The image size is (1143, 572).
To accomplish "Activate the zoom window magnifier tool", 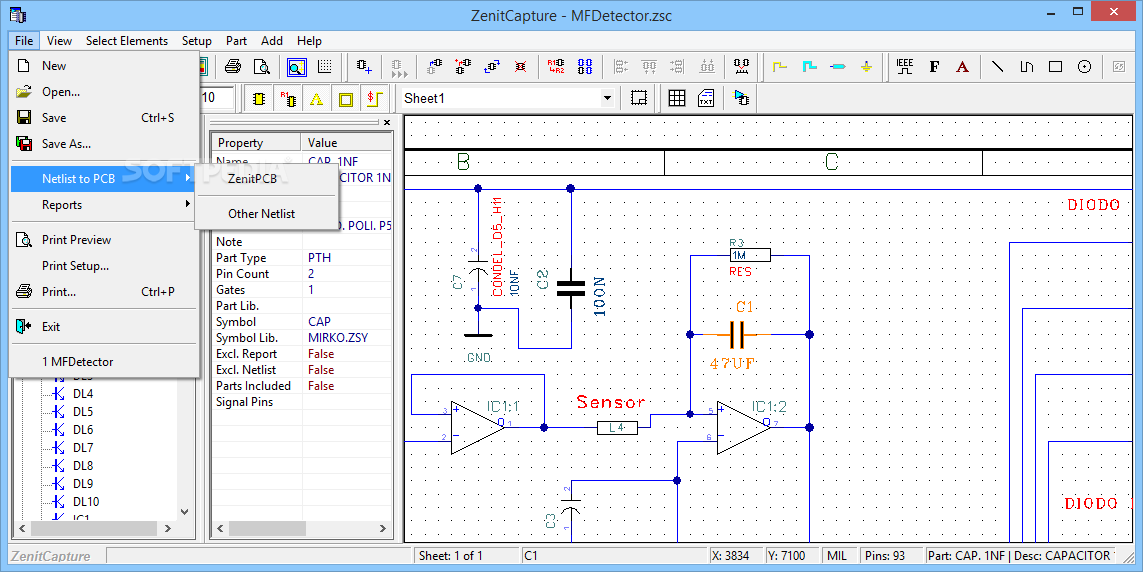I will [296, 67].
